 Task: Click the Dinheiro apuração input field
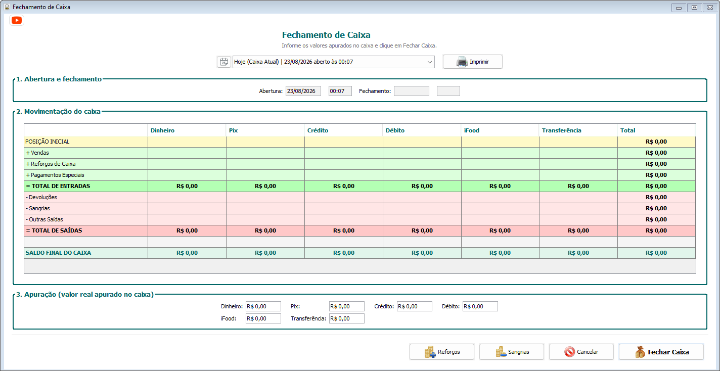click(263, 306)
